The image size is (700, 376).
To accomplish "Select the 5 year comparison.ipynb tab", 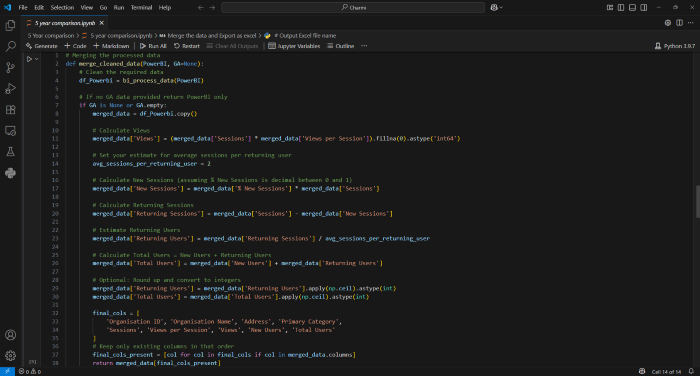I will (65, 23).
